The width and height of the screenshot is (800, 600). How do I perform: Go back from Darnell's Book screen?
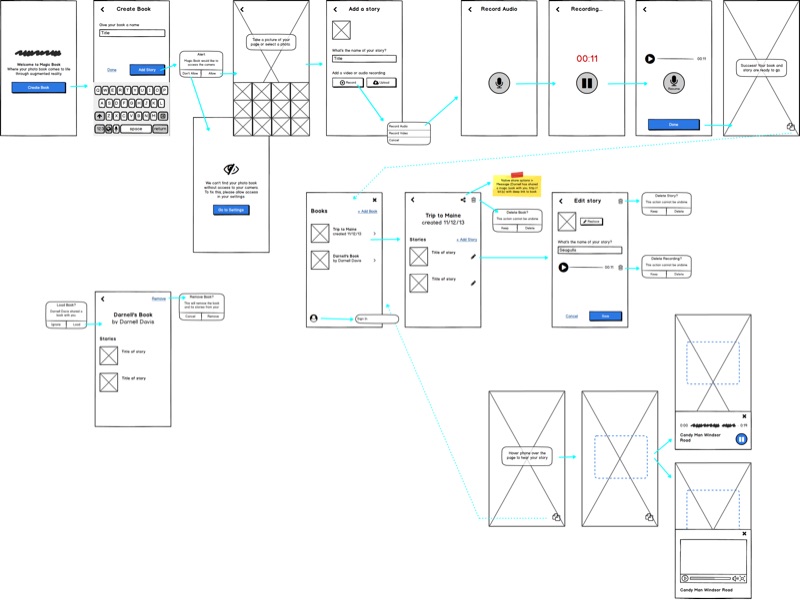click(103, 299)
